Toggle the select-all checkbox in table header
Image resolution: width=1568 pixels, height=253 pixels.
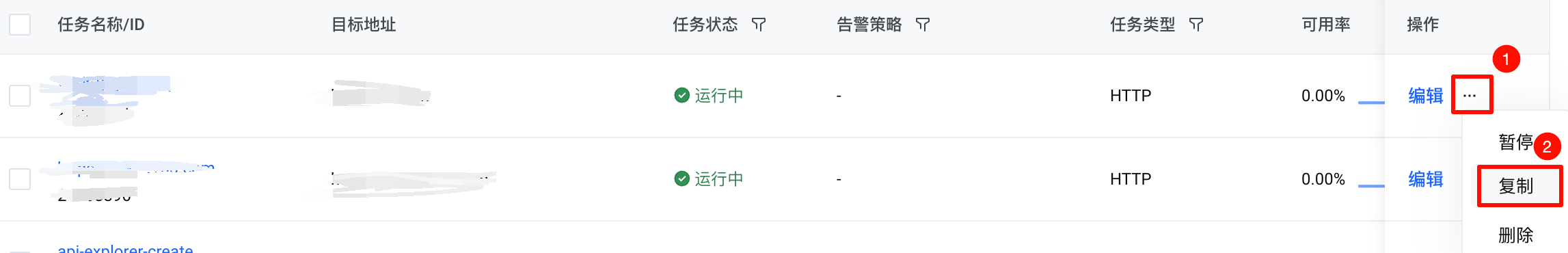point(20,25)
